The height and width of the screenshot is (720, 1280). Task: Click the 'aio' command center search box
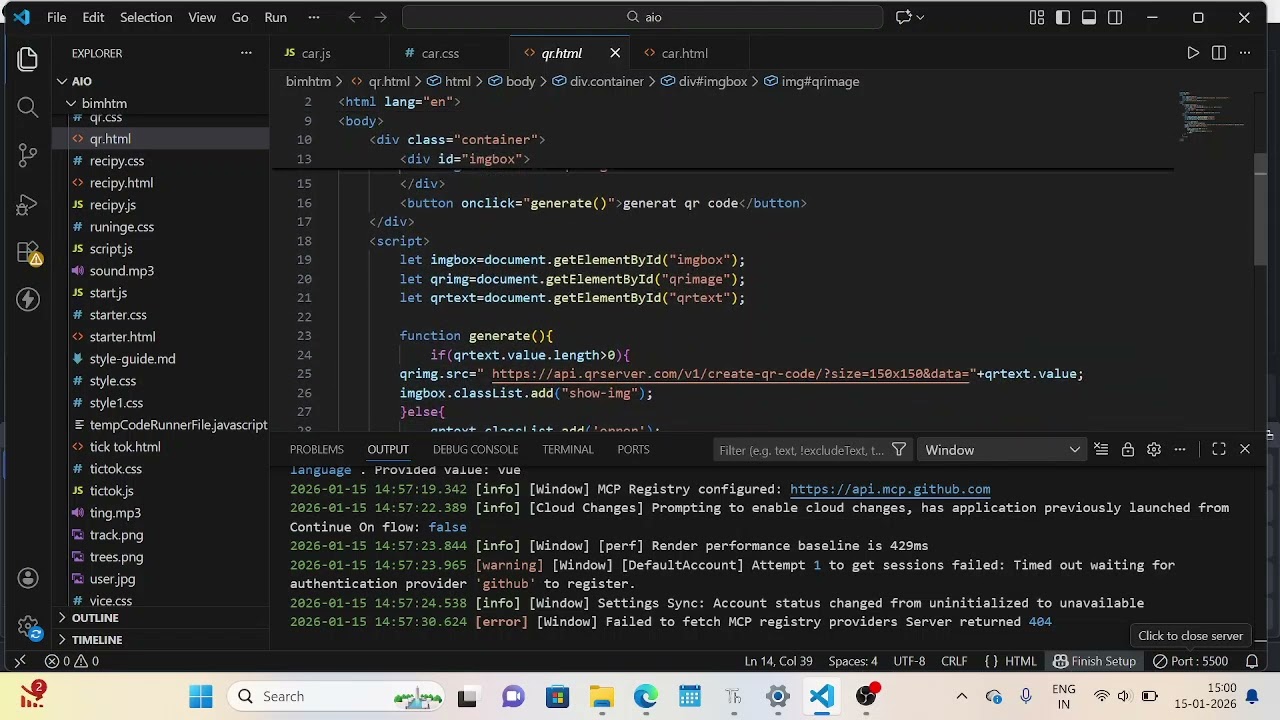pyautogui.click(x=643, y=17)
